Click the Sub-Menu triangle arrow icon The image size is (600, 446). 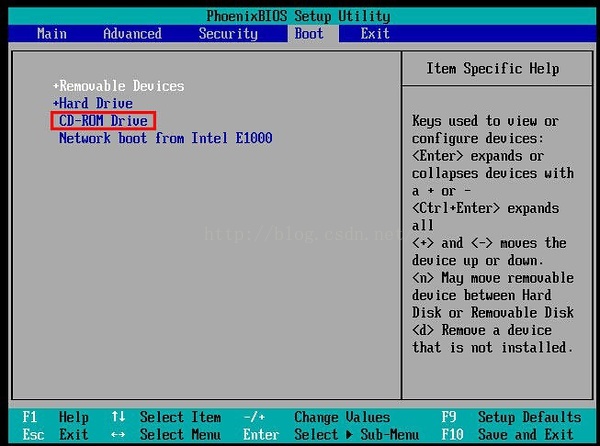tap(349, 435)
